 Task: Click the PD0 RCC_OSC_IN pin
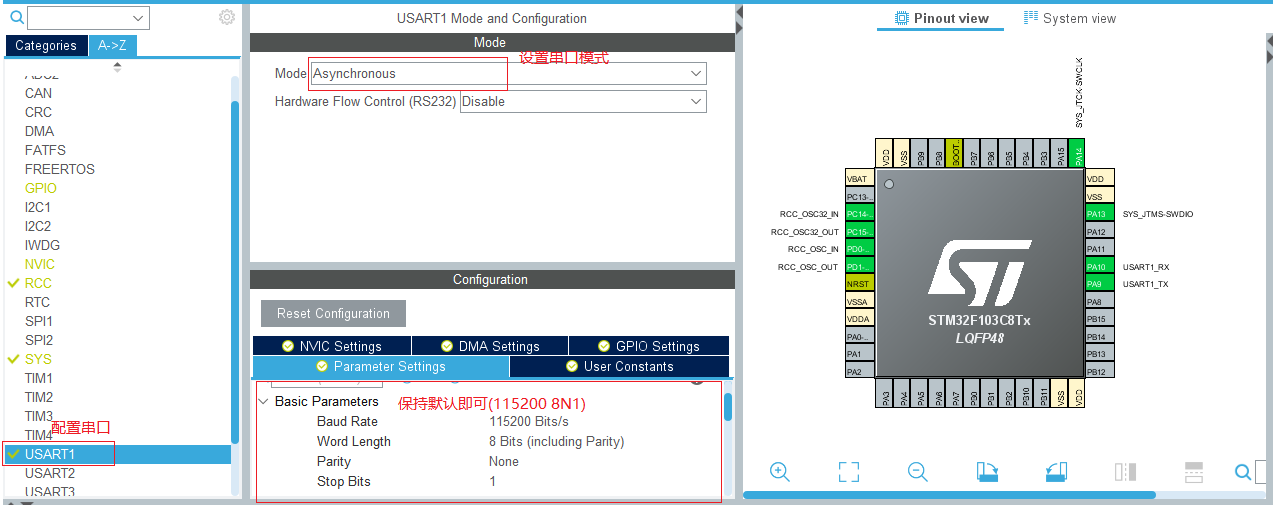coord(859,249)
